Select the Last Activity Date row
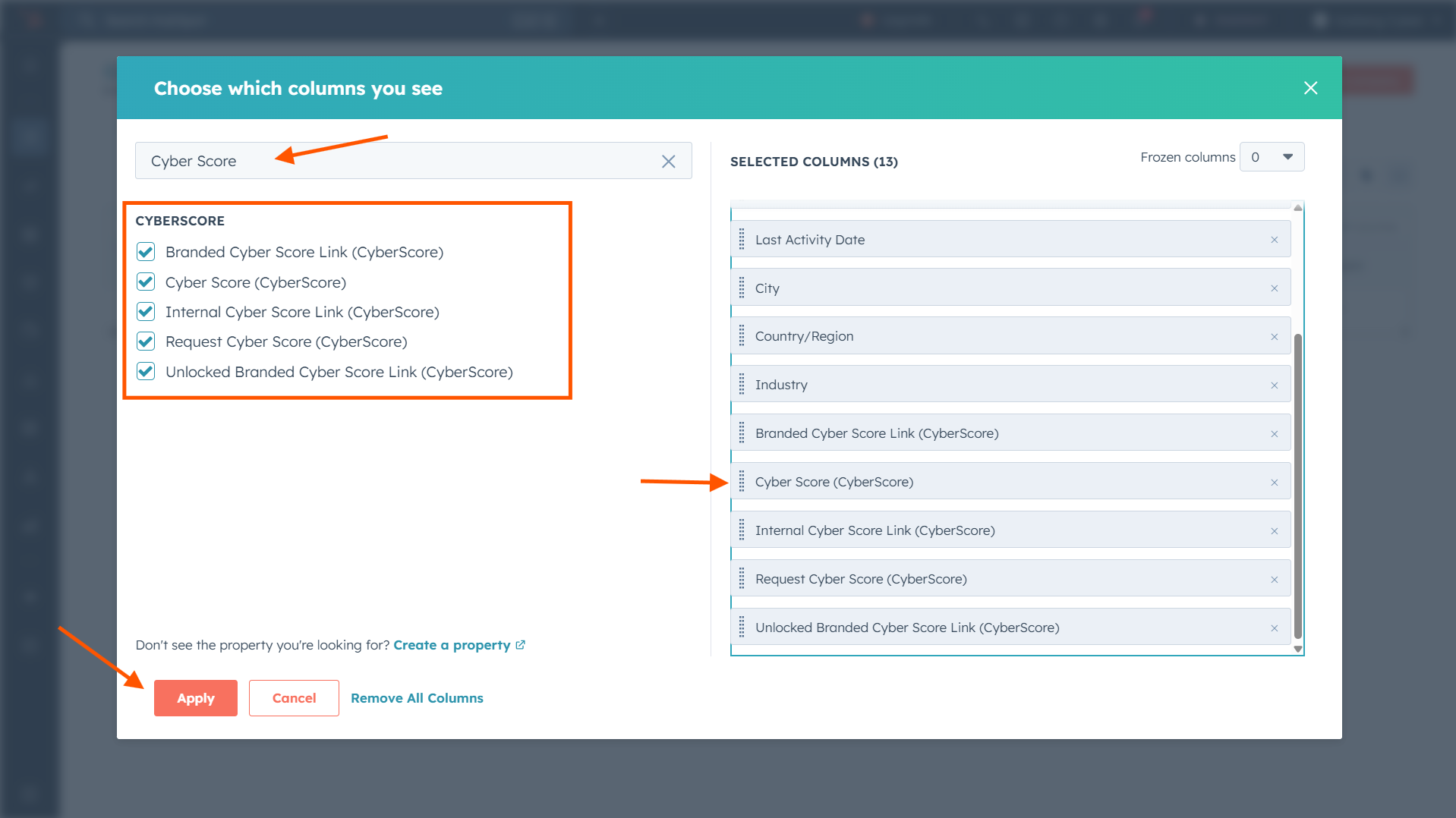Image resolution: width=1456 pixels, height=818 pixels. [1011, 240]
